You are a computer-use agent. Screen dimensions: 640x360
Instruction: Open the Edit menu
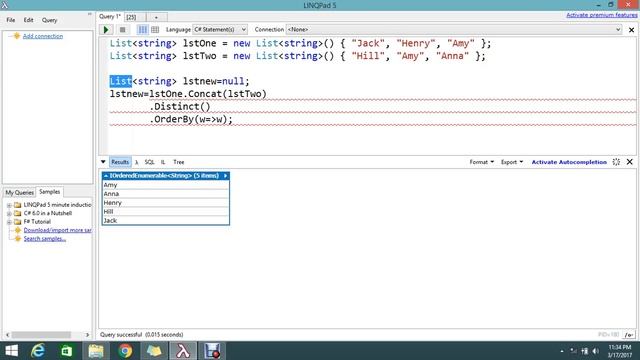click(28, 20)
